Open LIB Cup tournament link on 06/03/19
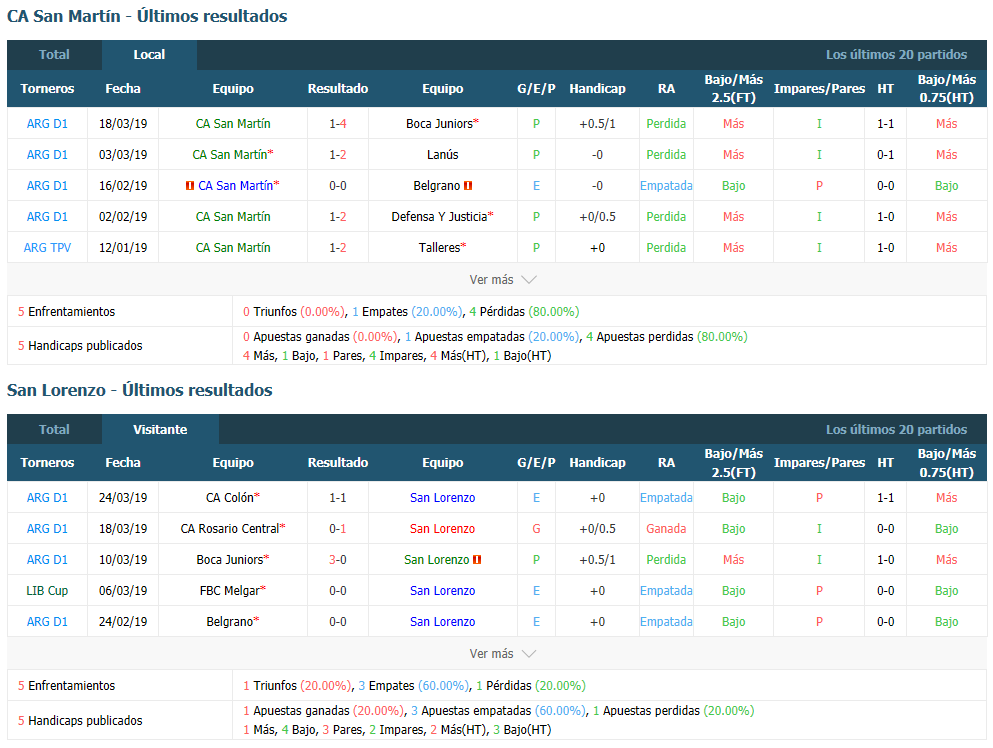The width and height of the screenshot is (993, 748). [x=47, y=591]
